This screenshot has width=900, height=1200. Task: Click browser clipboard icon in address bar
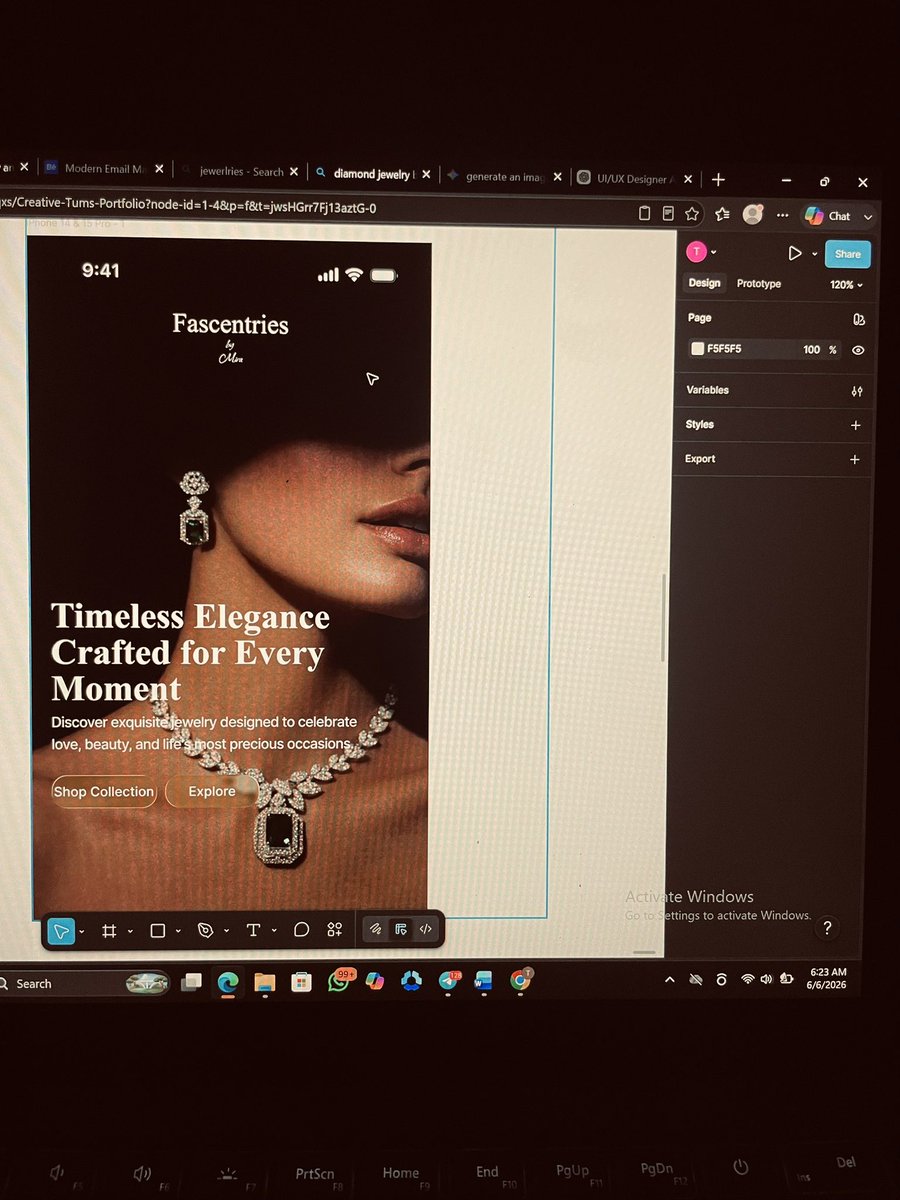(645, 213)
